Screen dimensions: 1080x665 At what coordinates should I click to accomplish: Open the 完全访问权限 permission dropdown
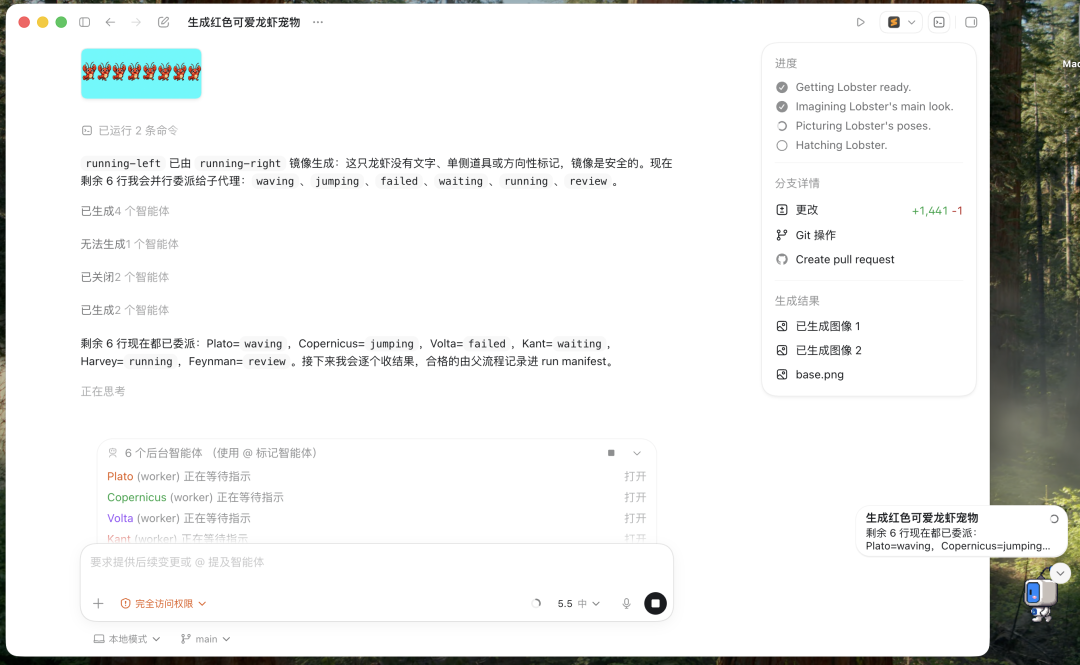(163, 604)
